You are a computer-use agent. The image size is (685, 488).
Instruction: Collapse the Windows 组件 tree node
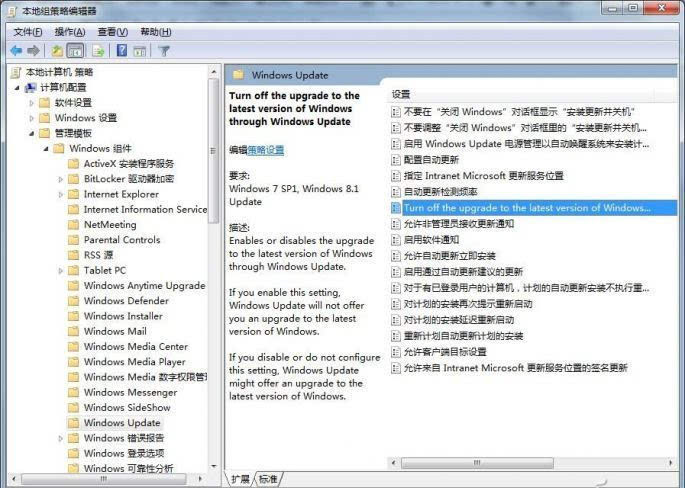pyautogui.click(x=46, y=149)
